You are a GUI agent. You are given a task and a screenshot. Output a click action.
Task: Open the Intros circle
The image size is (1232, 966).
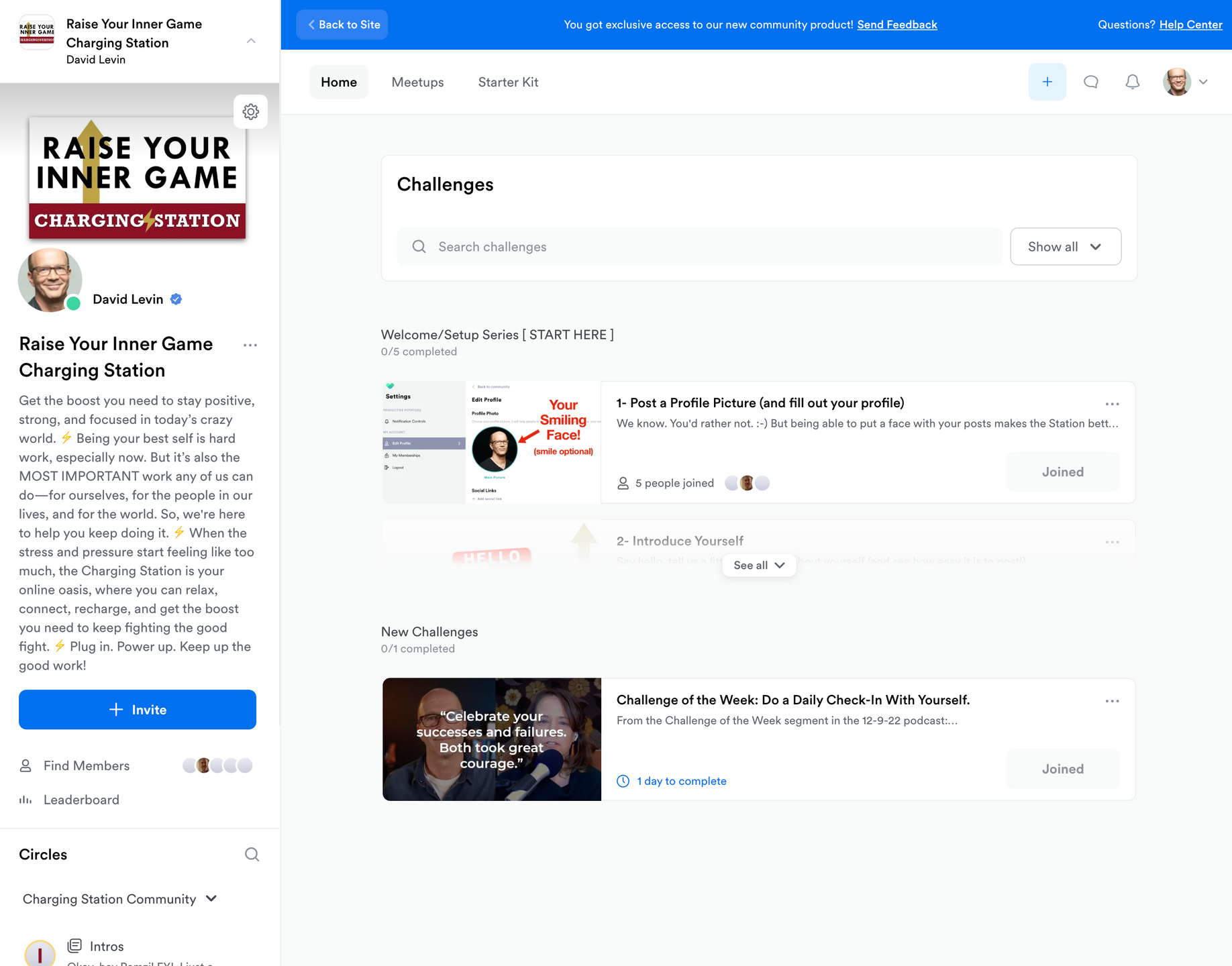click(x=107, y=946)
